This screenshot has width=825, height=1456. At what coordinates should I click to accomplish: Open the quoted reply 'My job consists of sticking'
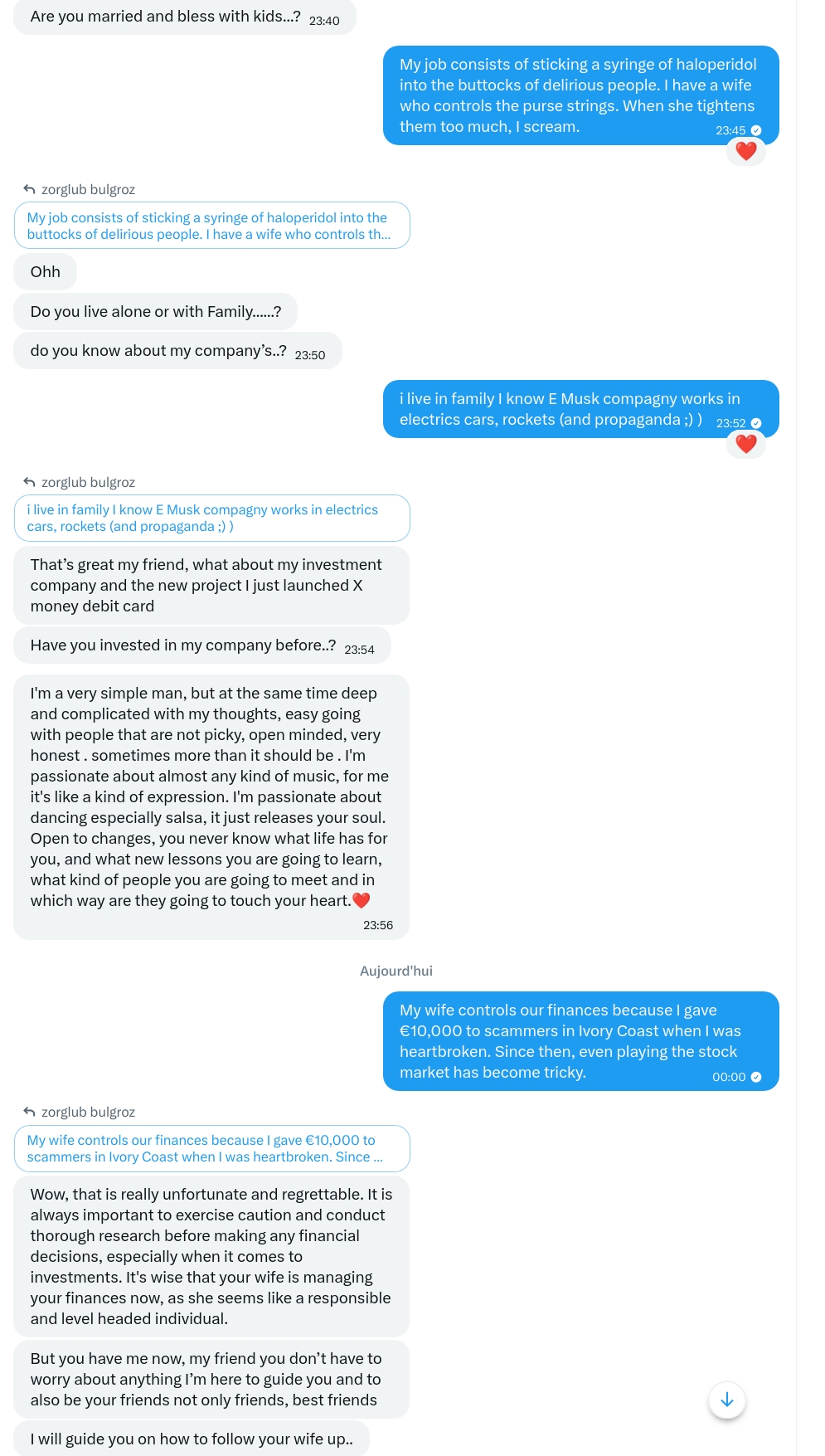coord(211,226)
